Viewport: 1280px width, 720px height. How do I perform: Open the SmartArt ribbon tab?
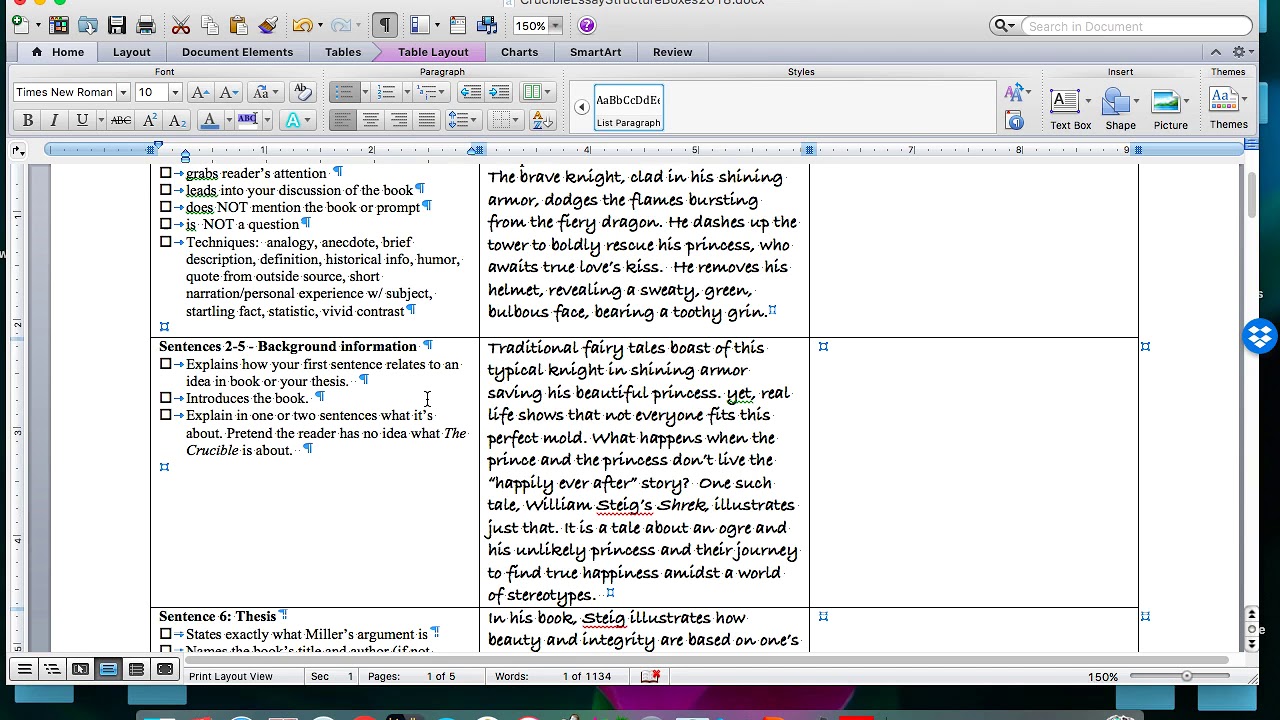pos(595,52)
